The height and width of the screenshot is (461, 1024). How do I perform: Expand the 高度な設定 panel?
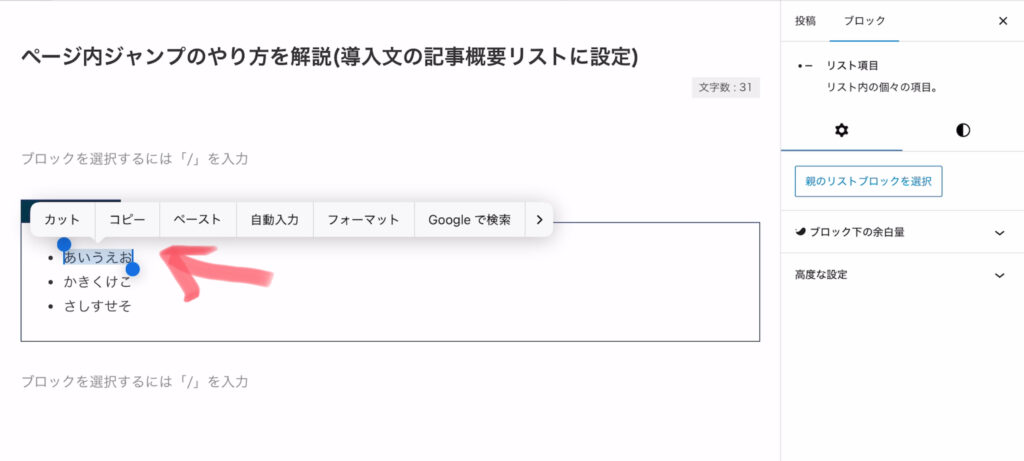(901, 275)
